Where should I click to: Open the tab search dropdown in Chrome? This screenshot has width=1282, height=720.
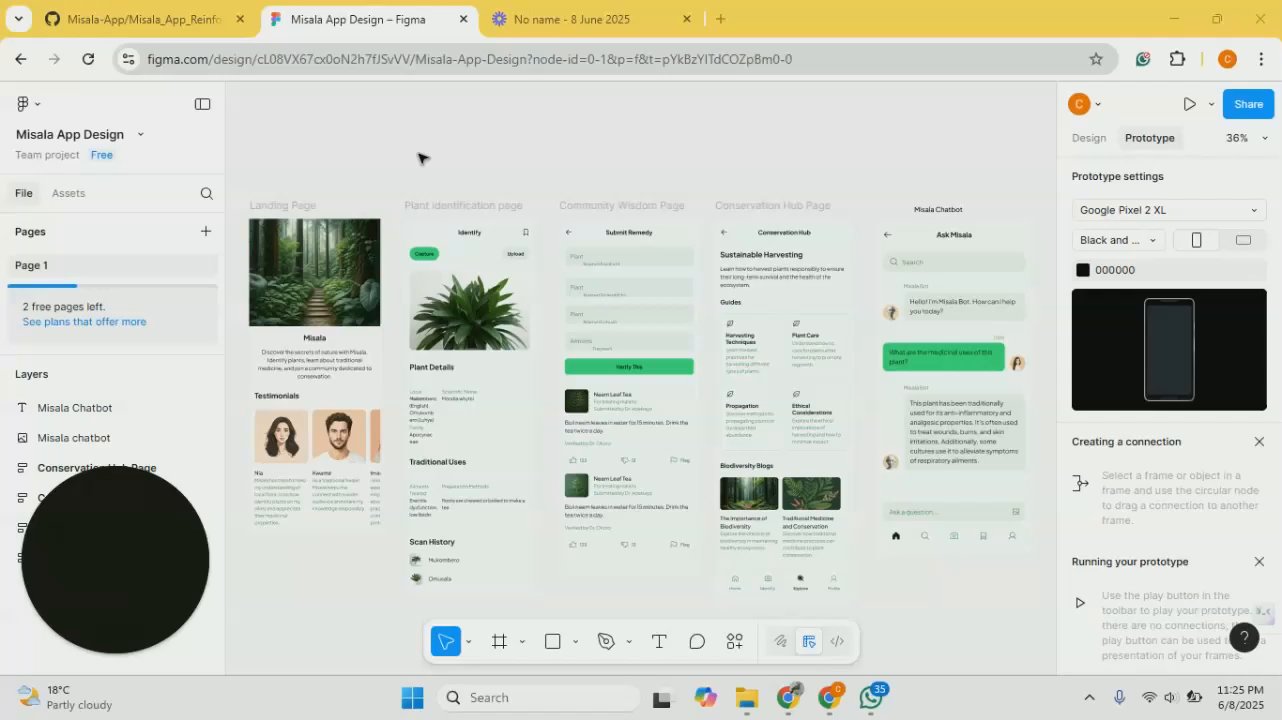point(19,19)
